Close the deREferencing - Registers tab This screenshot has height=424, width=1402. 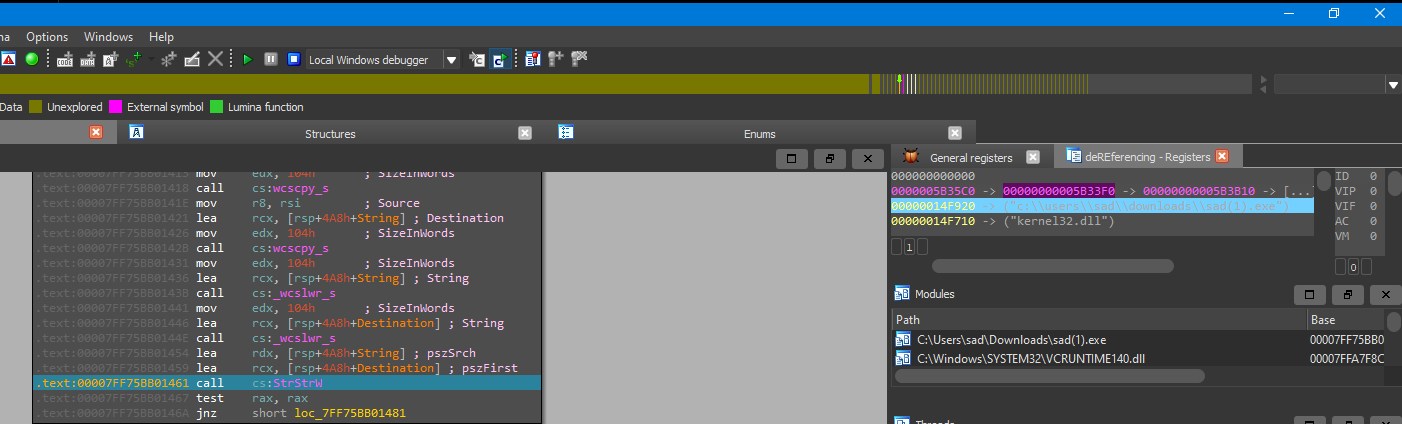1221,157
